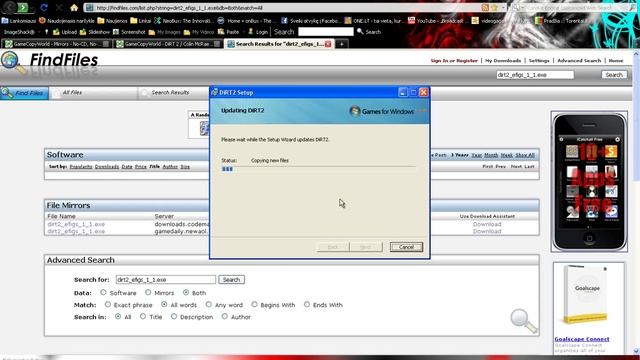Switch to GameCopyWorld DiRT 2 tab

(x=168, y=44)
